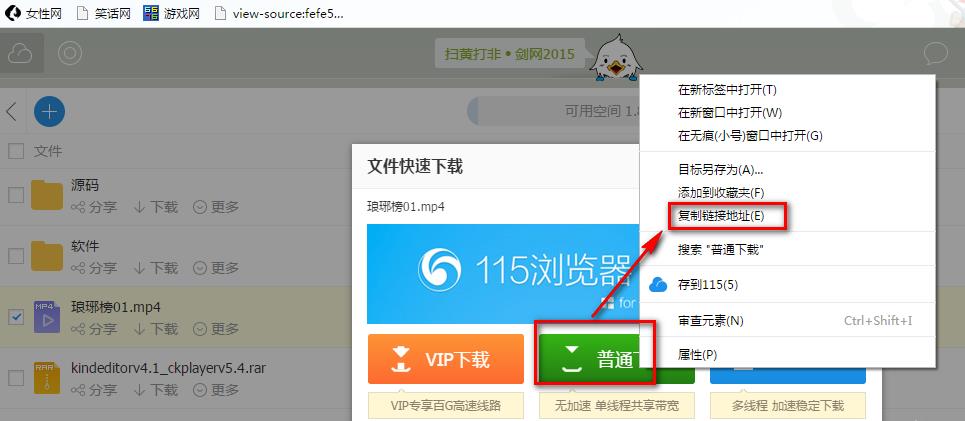Click the orange VIP下载 button
The height and width of the screenshot is (421, 965).
click(446, 359)
